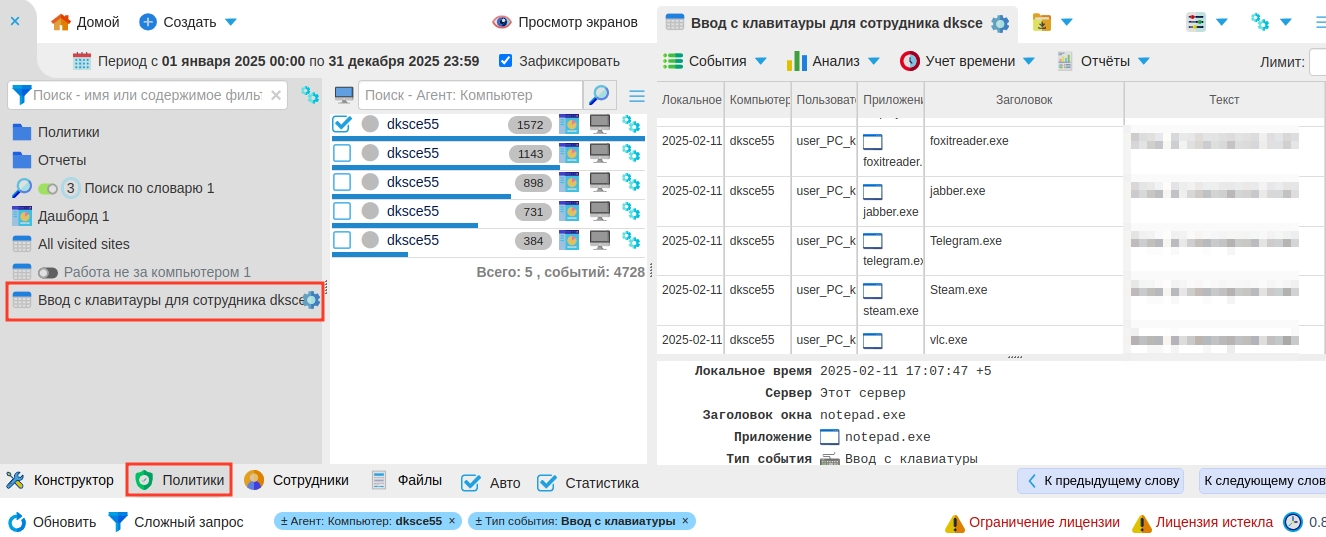Open the Просмотр экранов eye icon
Image resolution: width=1326 pixels, height=537 pixels.
coord(502,22)
